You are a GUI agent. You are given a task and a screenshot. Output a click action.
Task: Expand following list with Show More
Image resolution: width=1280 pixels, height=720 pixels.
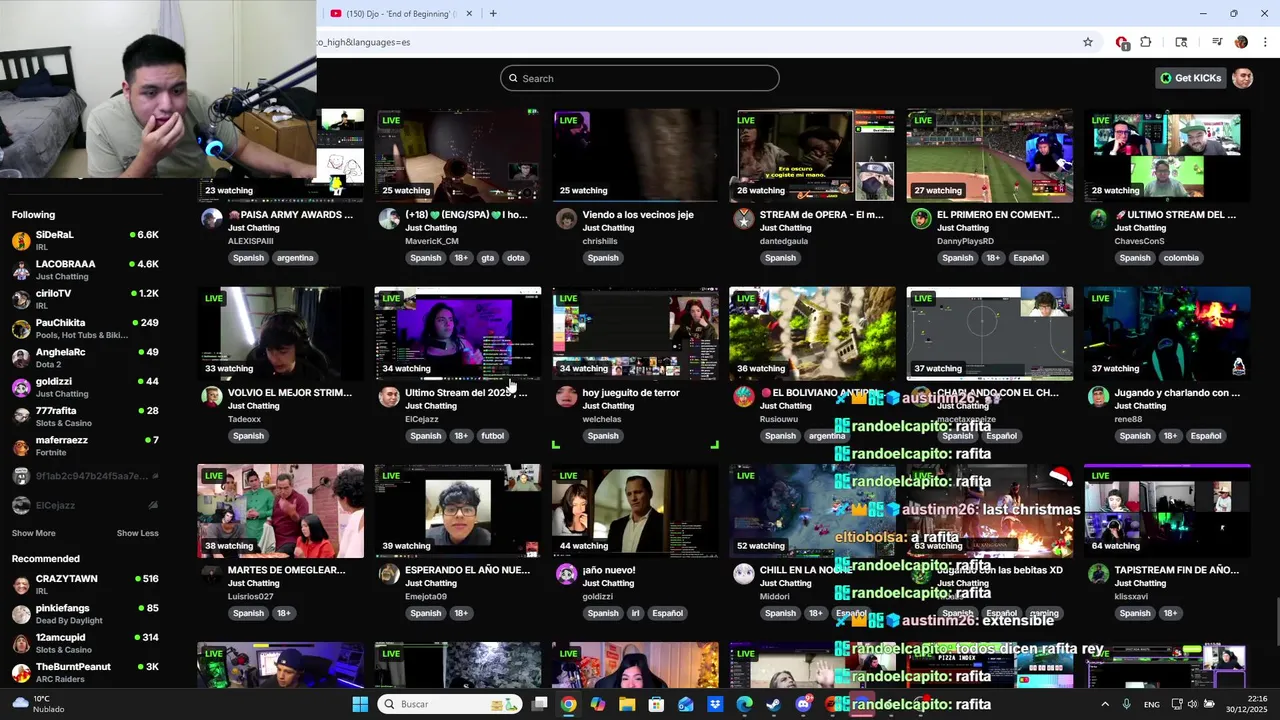point(33,533)
